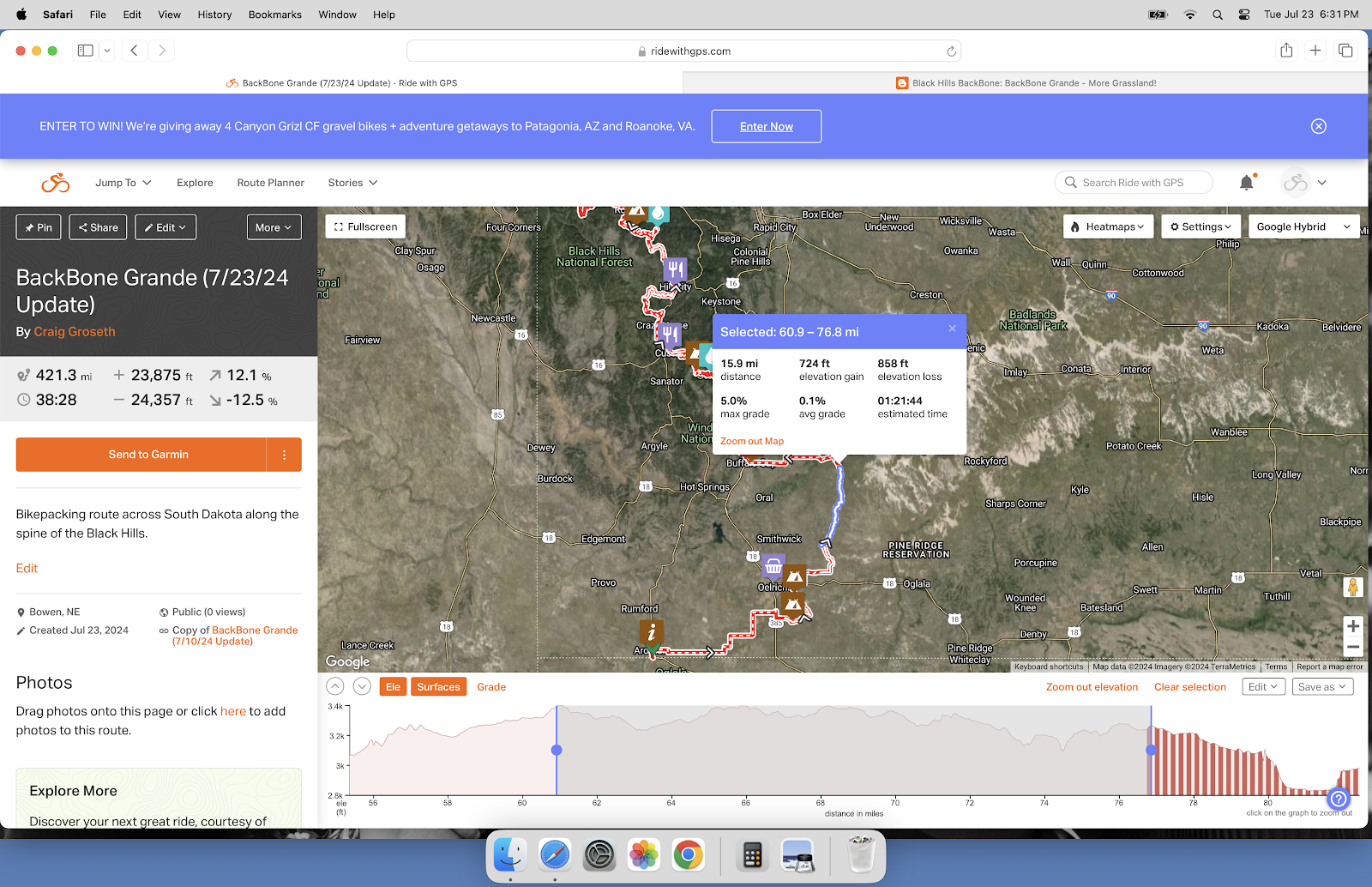
Task: Zoom out on the map
Action: (x=1353, y=648)
